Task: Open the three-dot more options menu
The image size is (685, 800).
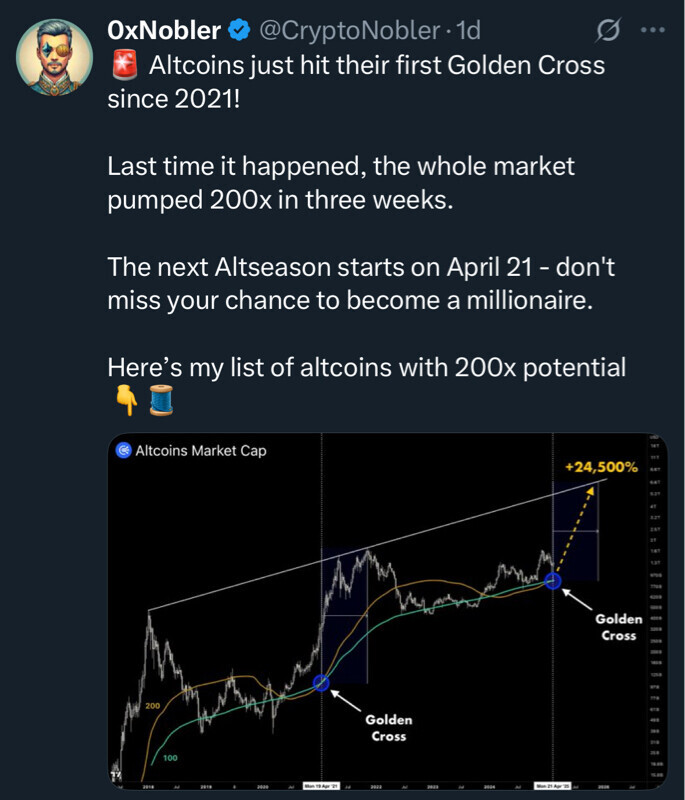Action: coord(652,31)
